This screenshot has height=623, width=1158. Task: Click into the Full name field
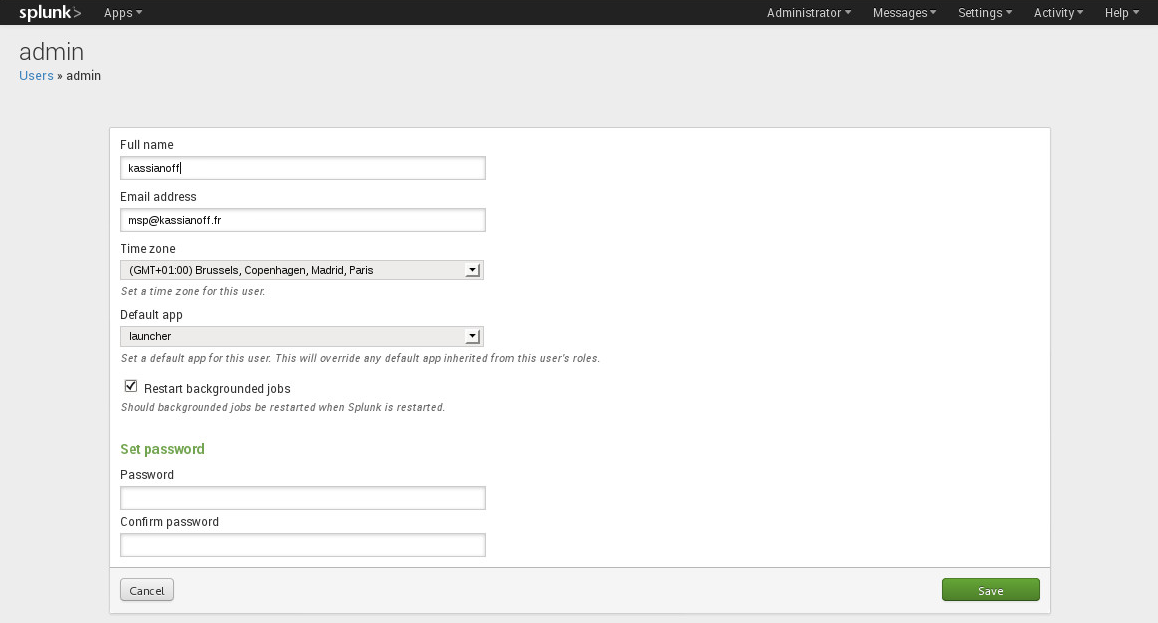tap(303, 168)
